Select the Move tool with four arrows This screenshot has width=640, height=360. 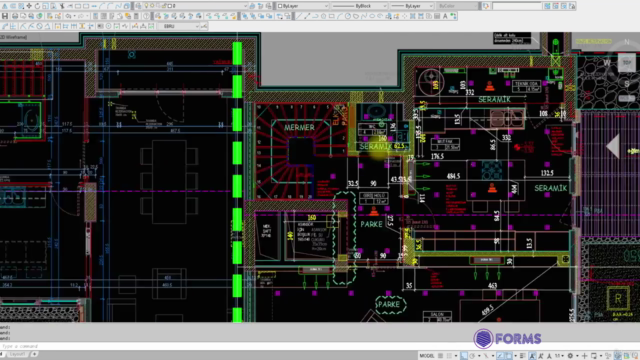(29, 6)
